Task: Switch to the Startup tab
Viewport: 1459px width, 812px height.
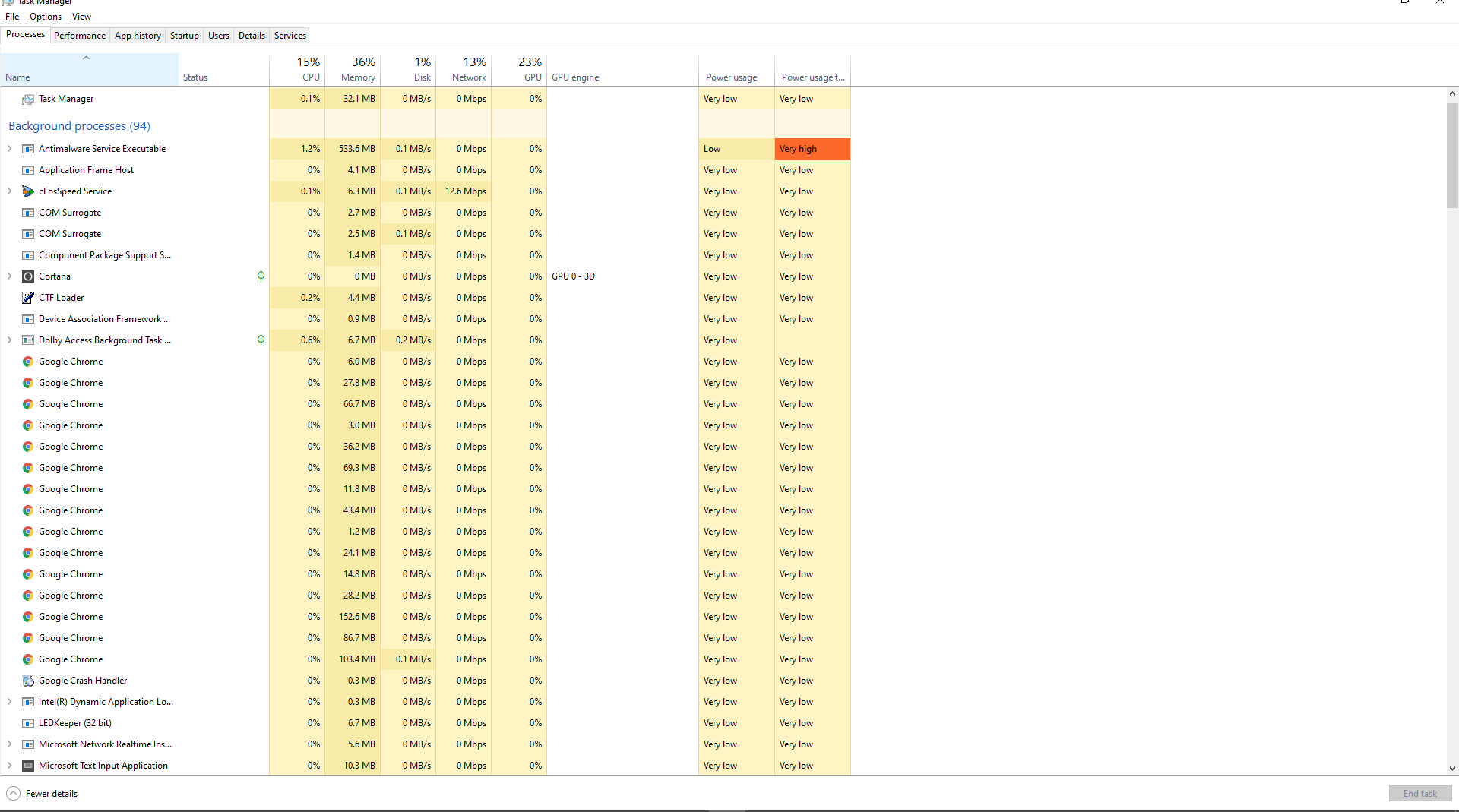Action: [x=185, y=36]
